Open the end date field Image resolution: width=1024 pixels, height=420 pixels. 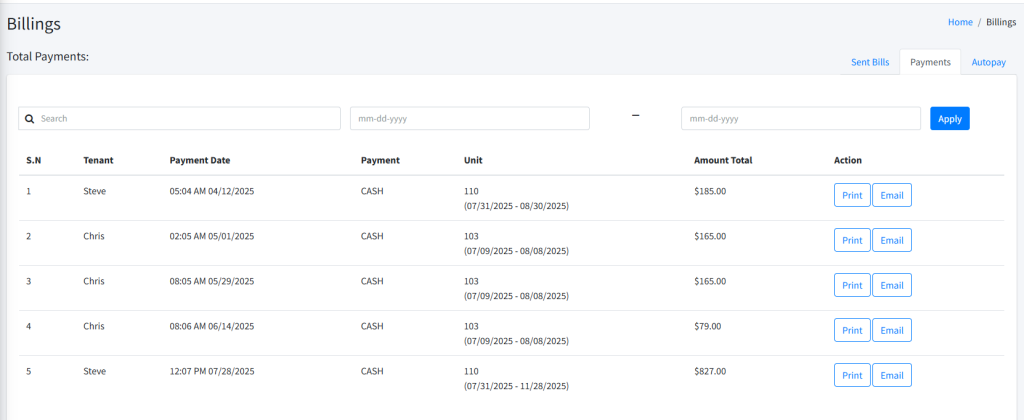800,118
